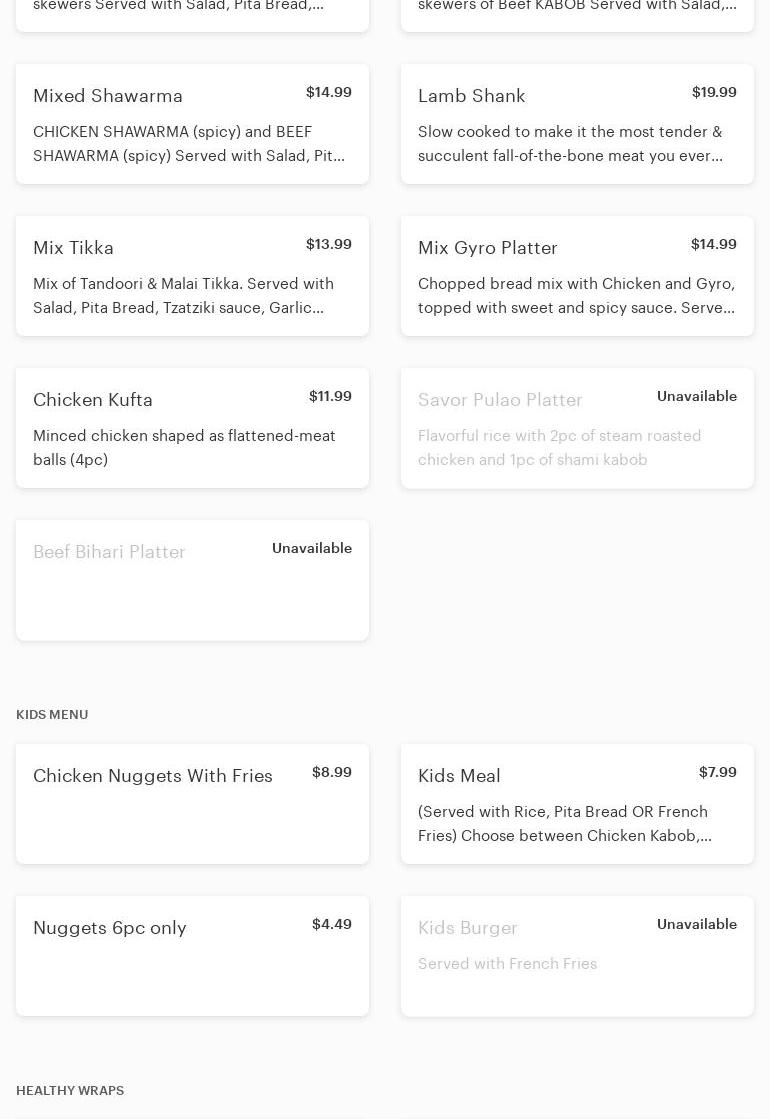Open the Mix Gyro Platter item
770x1119 pixels.
[577, 276]
